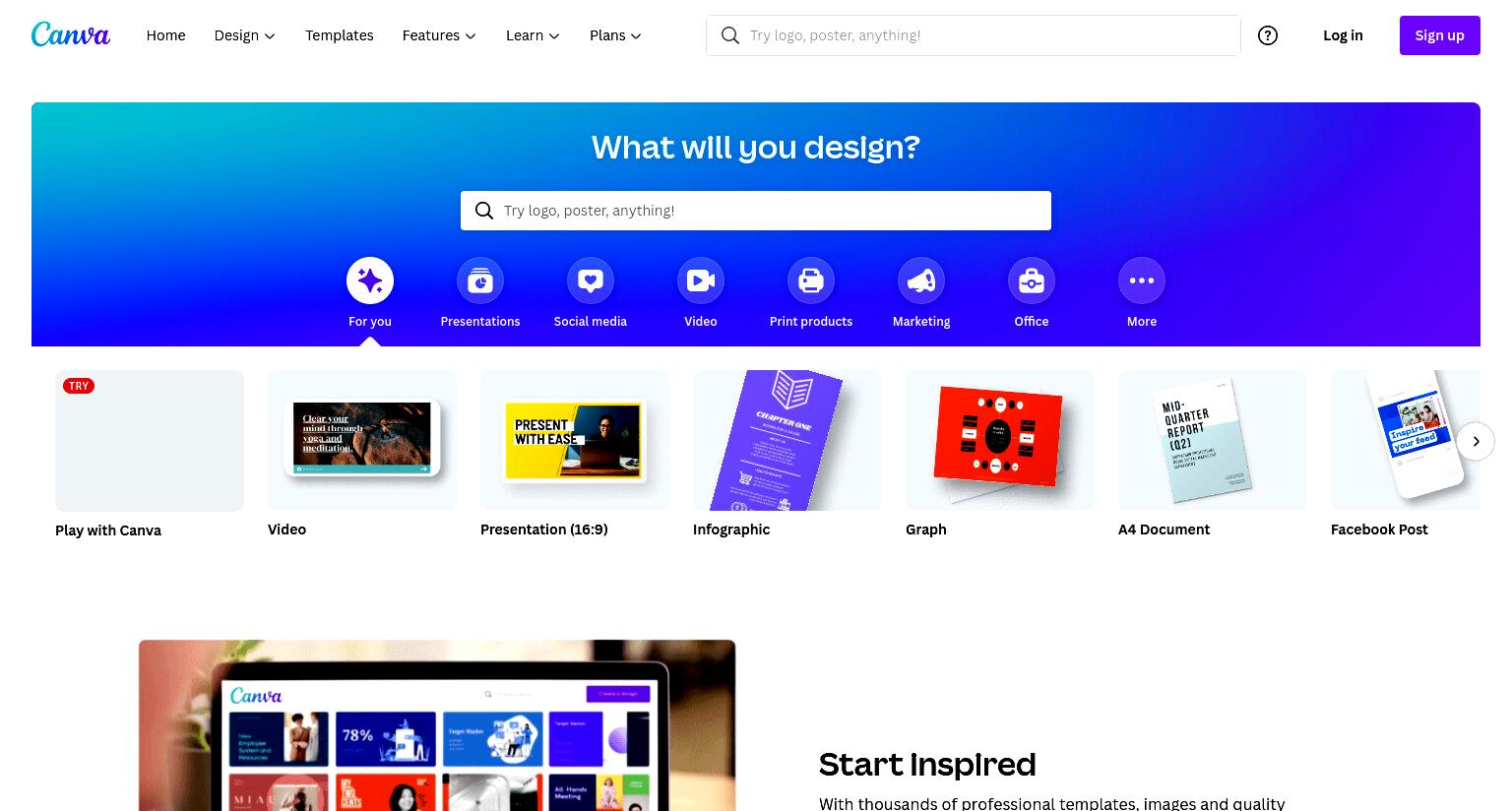This screenshot has height=811, width=1512.
Task: Show more categories with the More icon
Action: [1142, 281]
